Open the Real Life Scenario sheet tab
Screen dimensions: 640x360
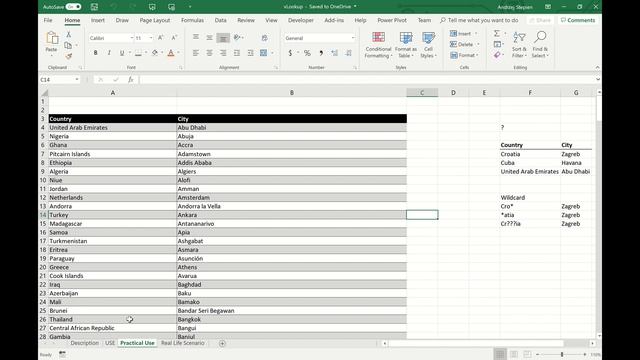pyautogui.click(x=182, y=343)
